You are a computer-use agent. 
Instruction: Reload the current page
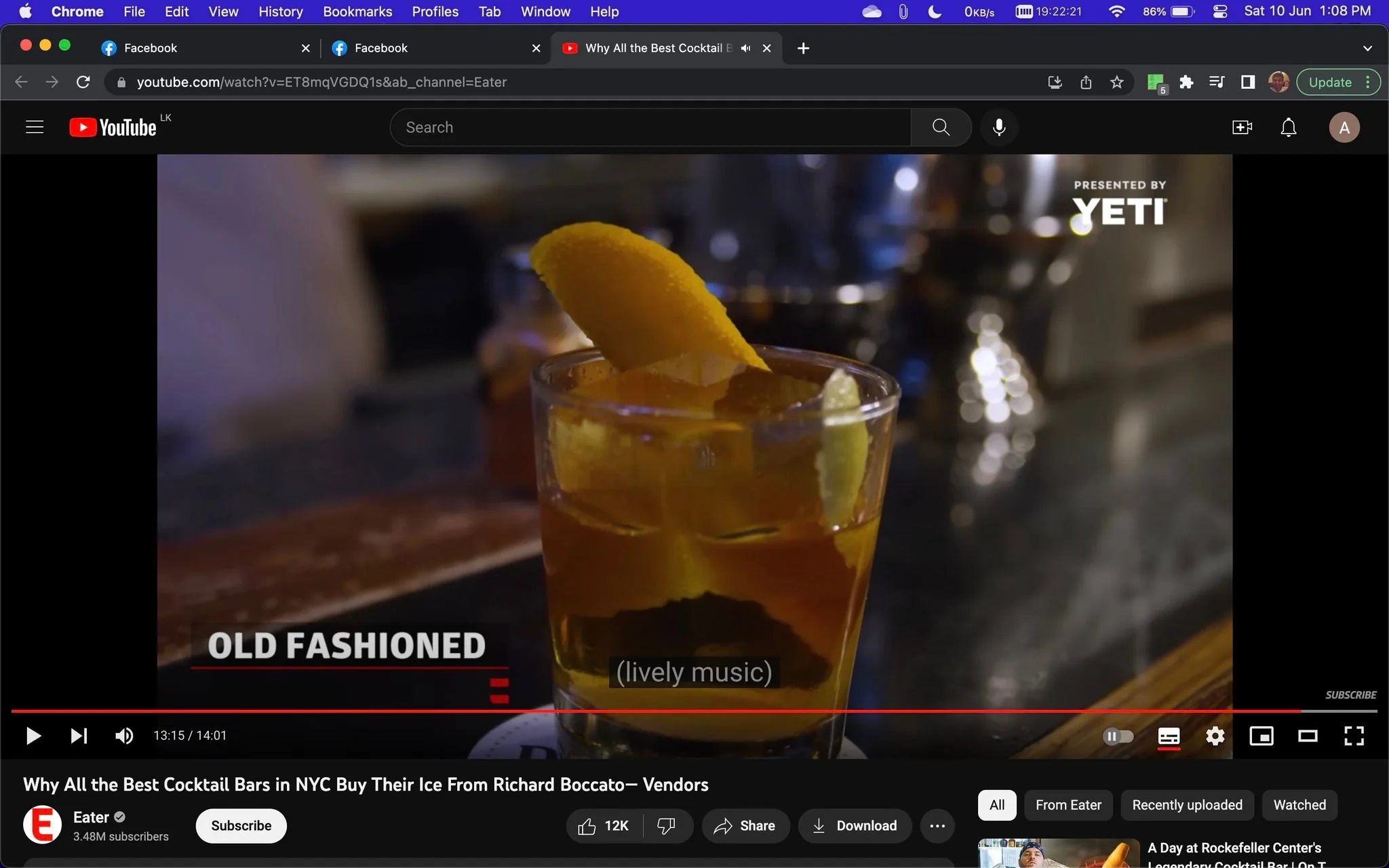[x=83, y=82]
